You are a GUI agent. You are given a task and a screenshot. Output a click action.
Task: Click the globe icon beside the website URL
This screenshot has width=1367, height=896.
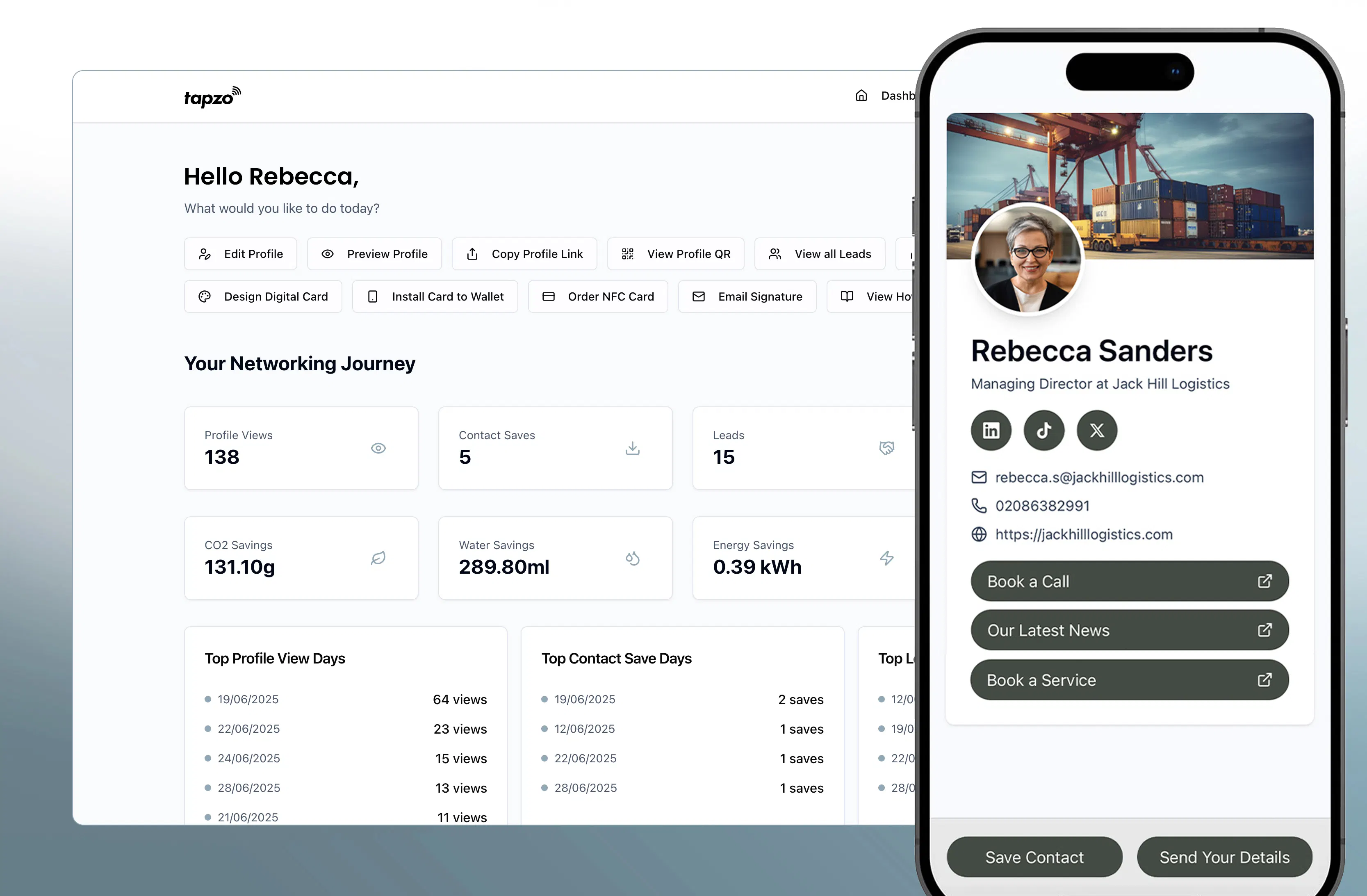pos(979,534)
